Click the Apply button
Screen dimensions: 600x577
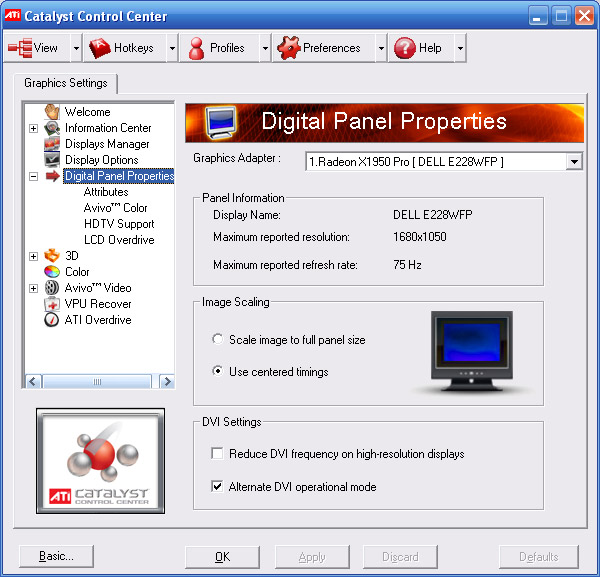(312, 557)
